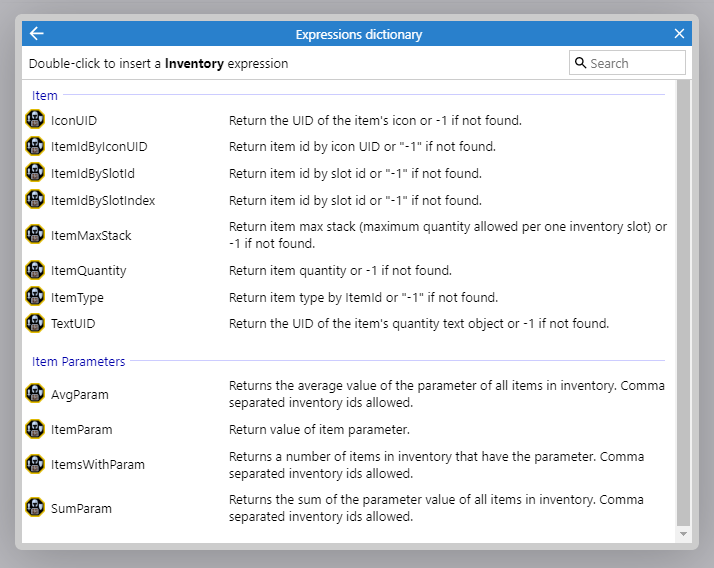The width and height of the screenshot is (714, 568).
Task: Click the icon beside IconUID expression
Action: (x=35, y=120)
